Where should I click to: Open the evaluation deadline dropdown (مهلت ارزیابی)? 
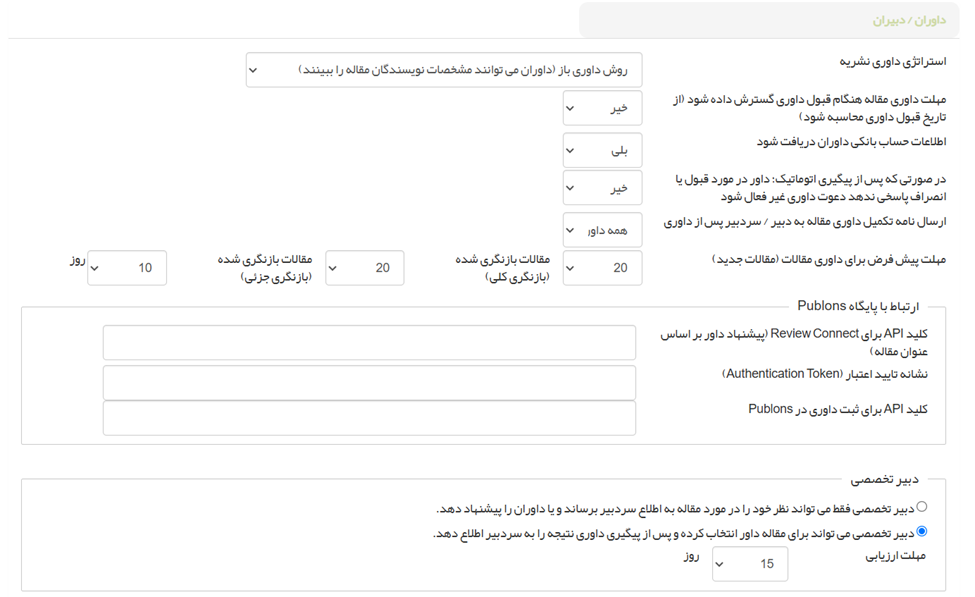749,564
